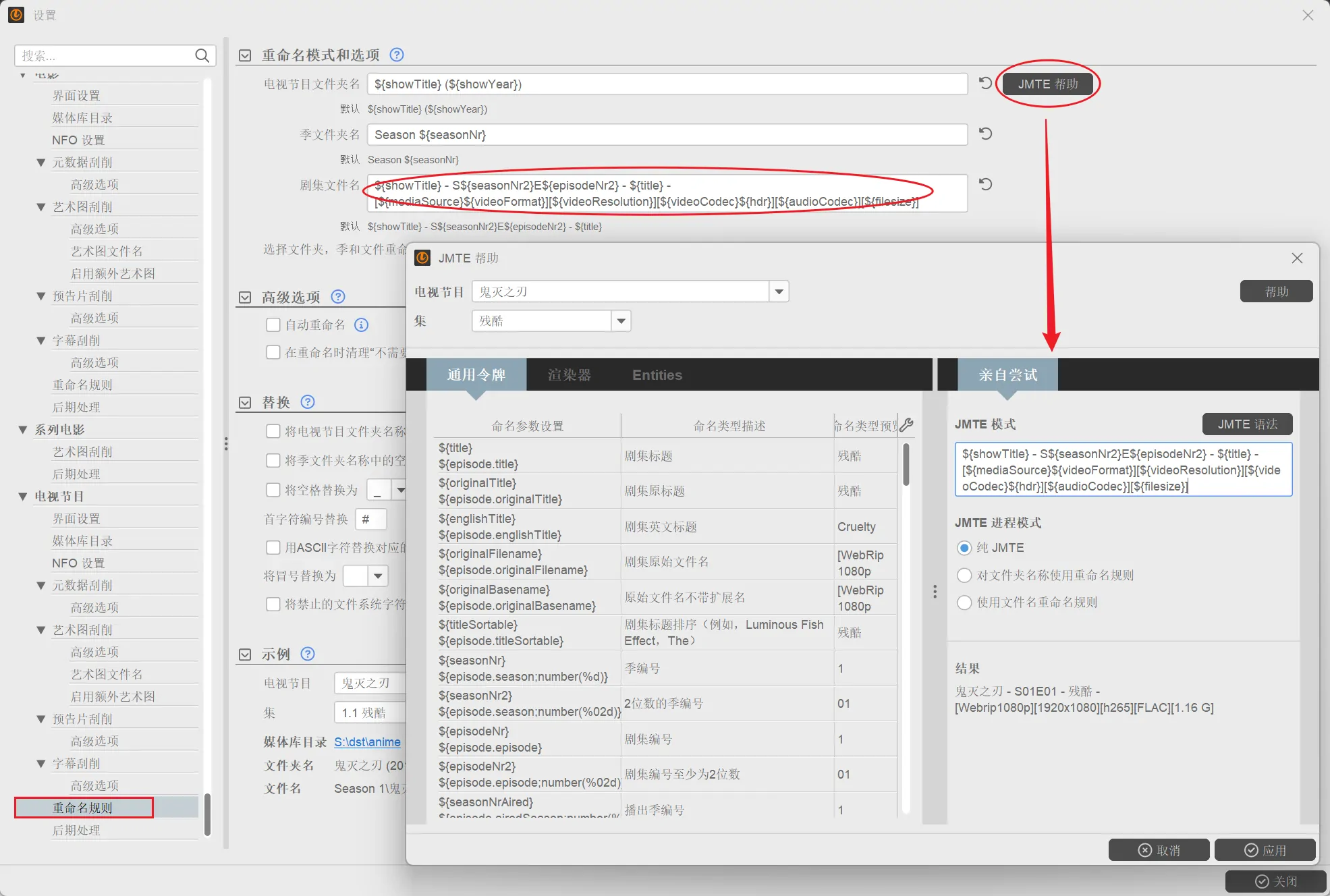Open the 集 dropdown showing 残酷

pyautogui.click(x=621, y=320)
